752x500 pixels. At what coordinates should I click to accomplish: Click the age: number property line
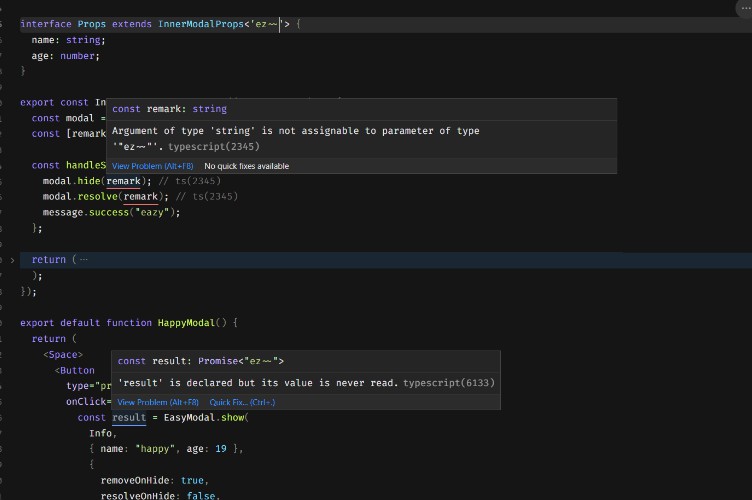(x=65, y=56)
